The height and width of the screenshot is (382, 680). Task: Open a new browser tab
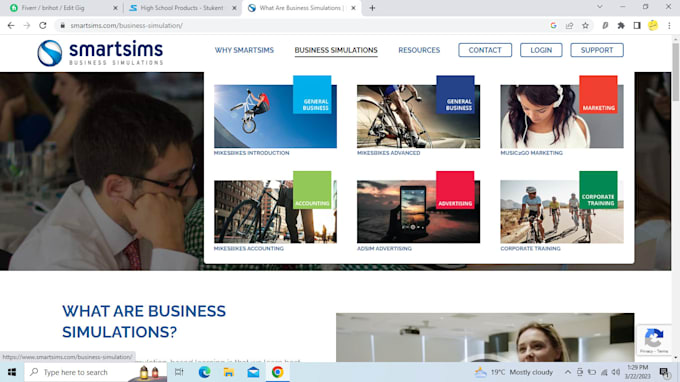coord(372,8)
